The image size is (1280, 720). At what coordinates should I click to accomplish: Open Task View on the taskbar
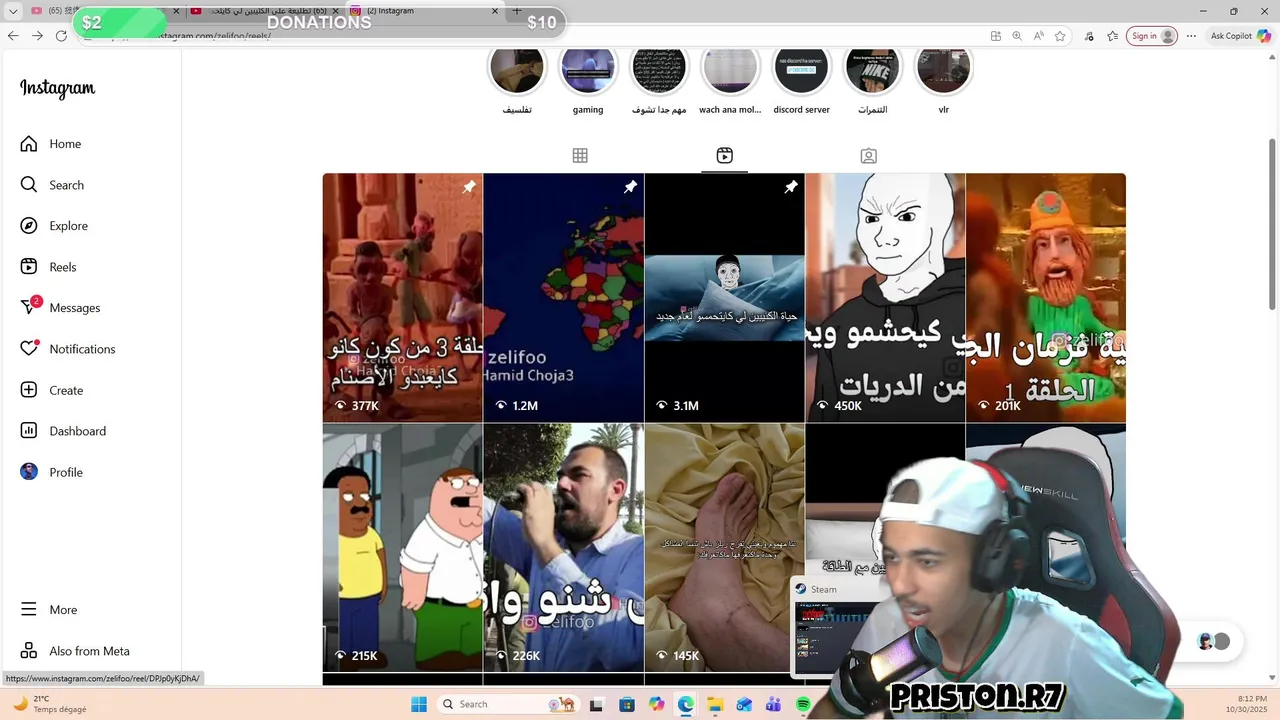[x=597, y=704]
